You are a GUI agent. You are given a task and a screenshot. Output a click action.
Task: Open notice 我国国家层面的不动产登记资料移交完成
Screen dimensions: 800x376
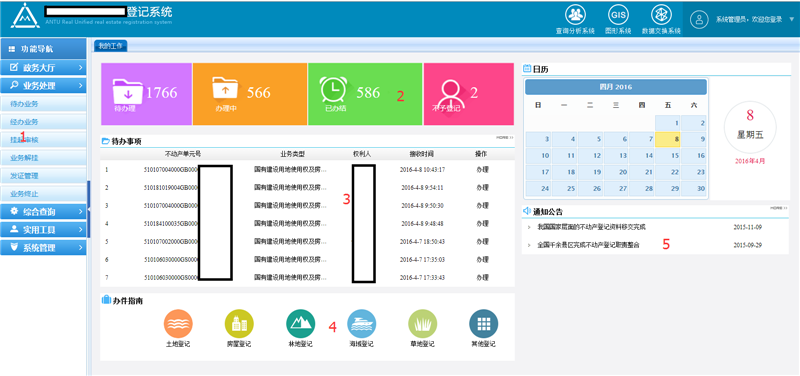coord(591,227)
